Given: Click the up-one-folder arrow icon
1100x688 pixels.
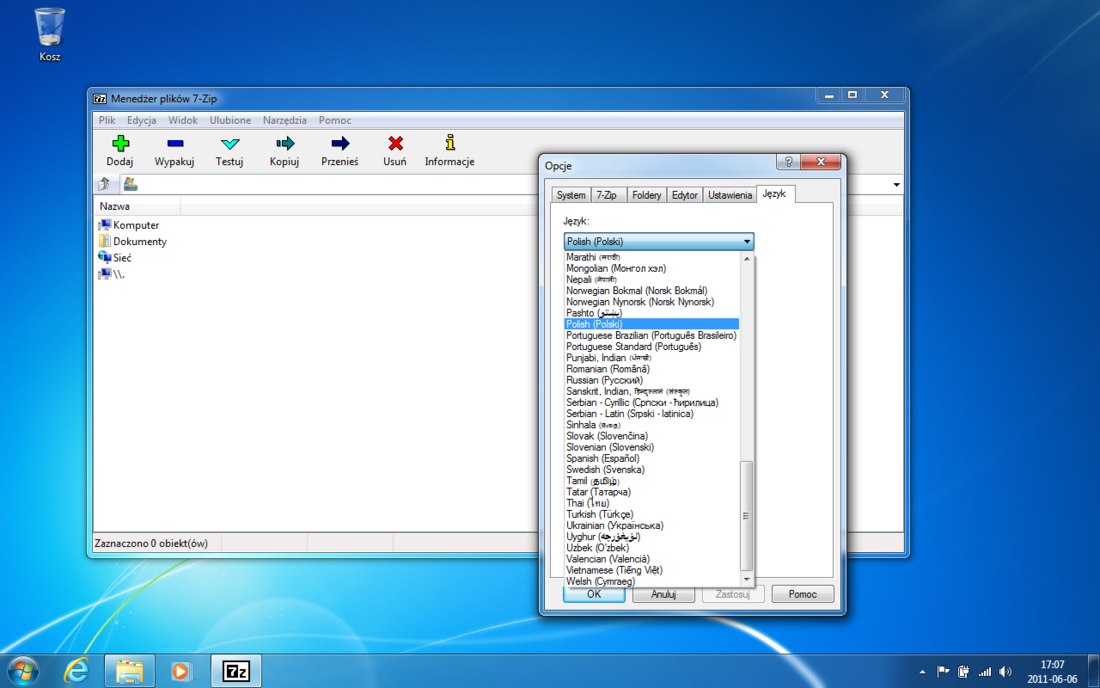Looking at the screenshot, I should point(105,184).
